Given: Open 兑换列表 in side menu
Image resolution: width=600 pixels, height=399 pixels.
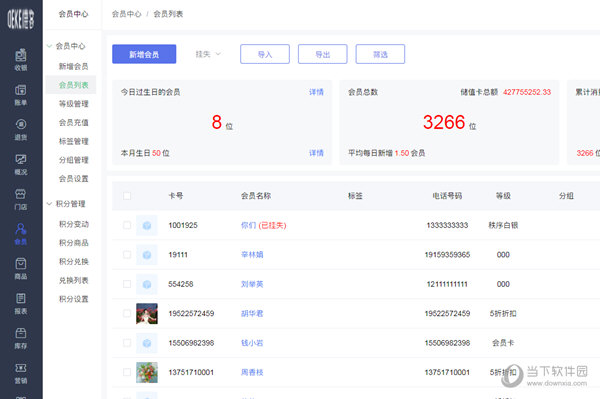Looking at the screenshot, I should point(73,280).
